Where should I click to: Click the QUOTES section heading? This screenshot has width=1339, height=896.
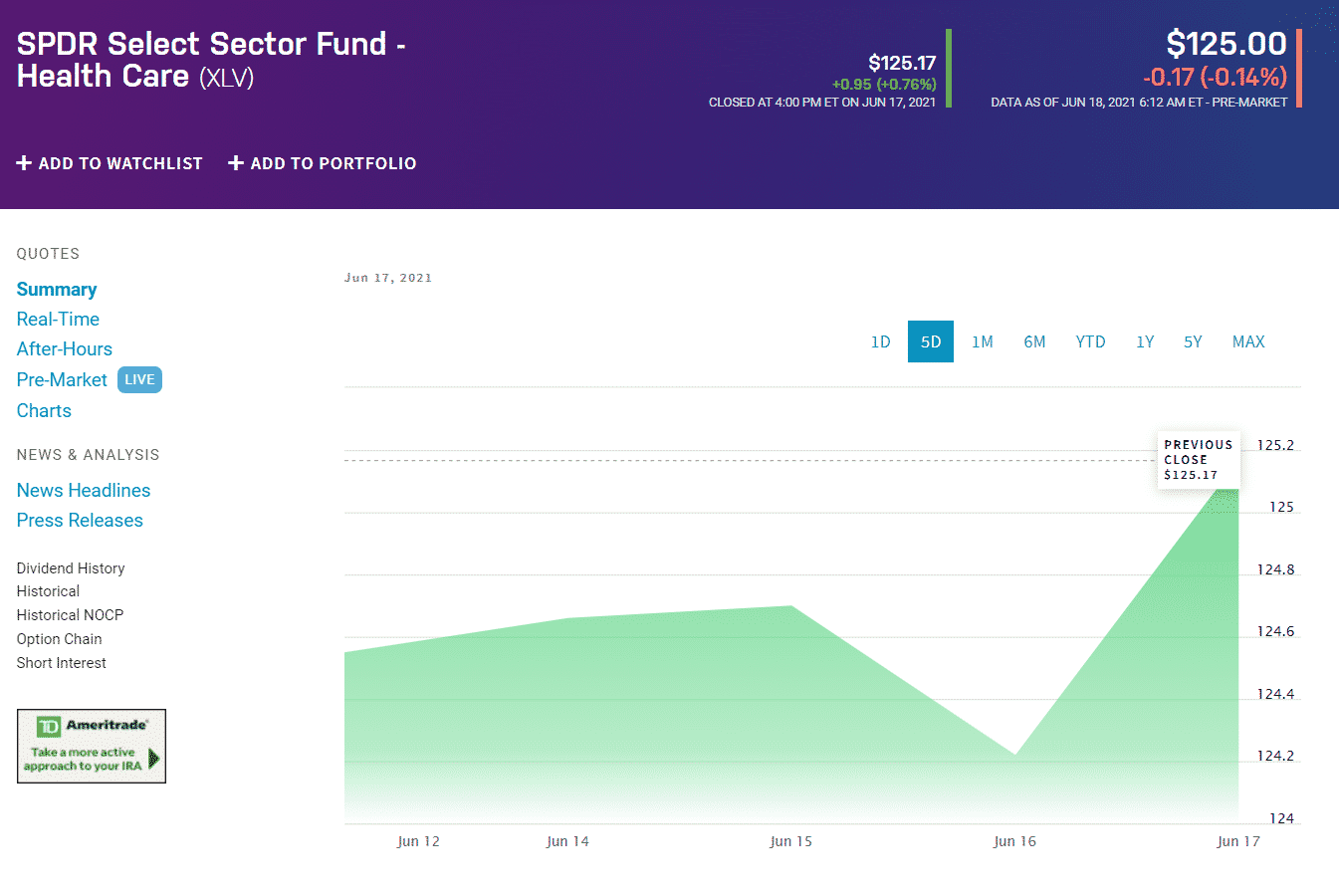(x=48, y=254)
